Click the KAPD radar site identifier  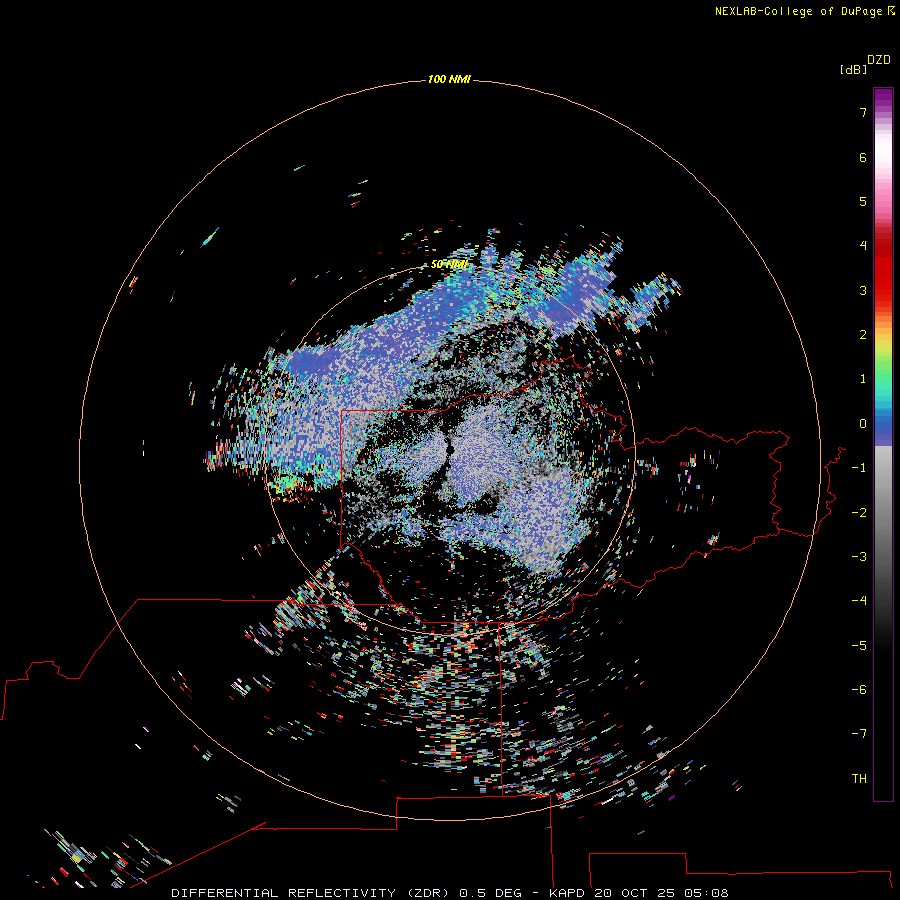point(567,893)
